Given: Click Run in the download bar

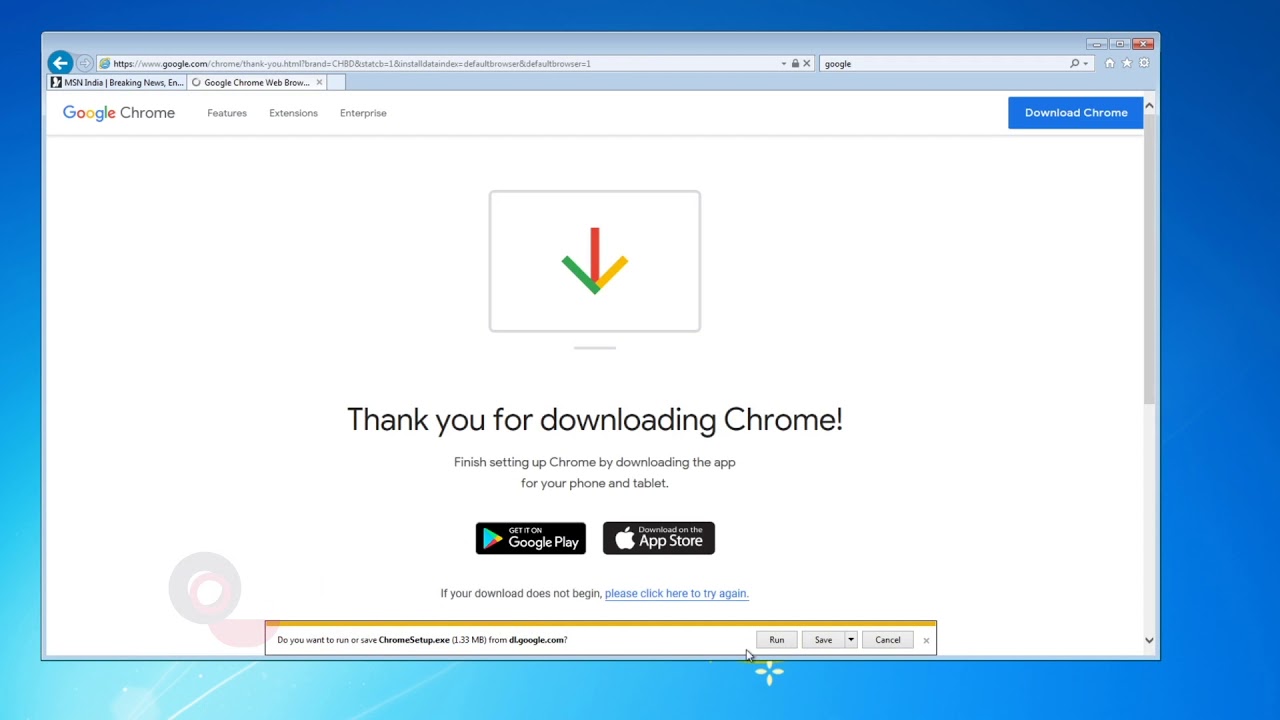Looking at the screenshot, I should tap(777, 640).
